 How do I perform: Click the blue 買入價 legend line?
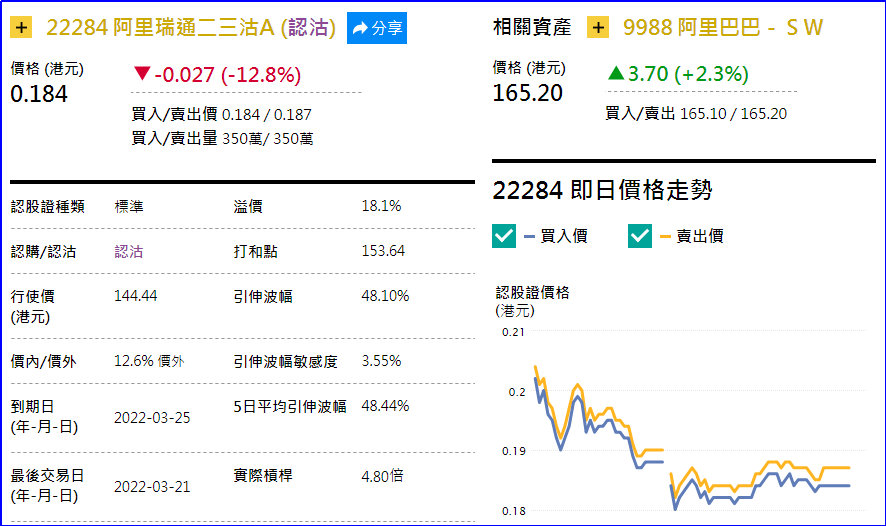[531, 237]
